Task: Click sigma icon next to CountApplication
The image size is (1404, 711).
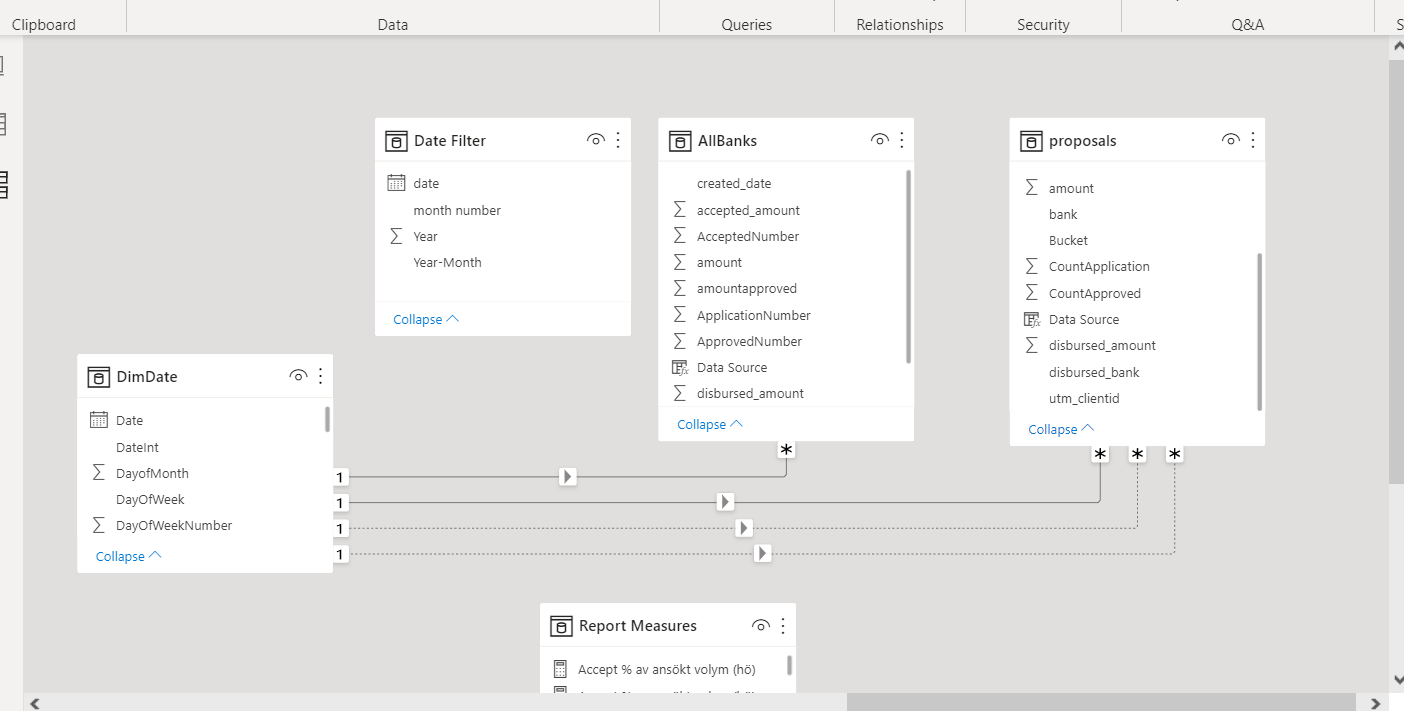Action: click(1032, 266)
